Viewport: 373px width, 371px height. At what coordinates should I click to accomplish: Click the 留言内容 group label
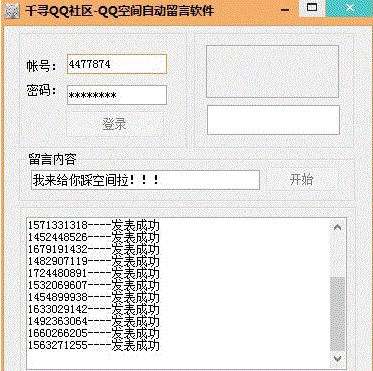coord(53,159)
